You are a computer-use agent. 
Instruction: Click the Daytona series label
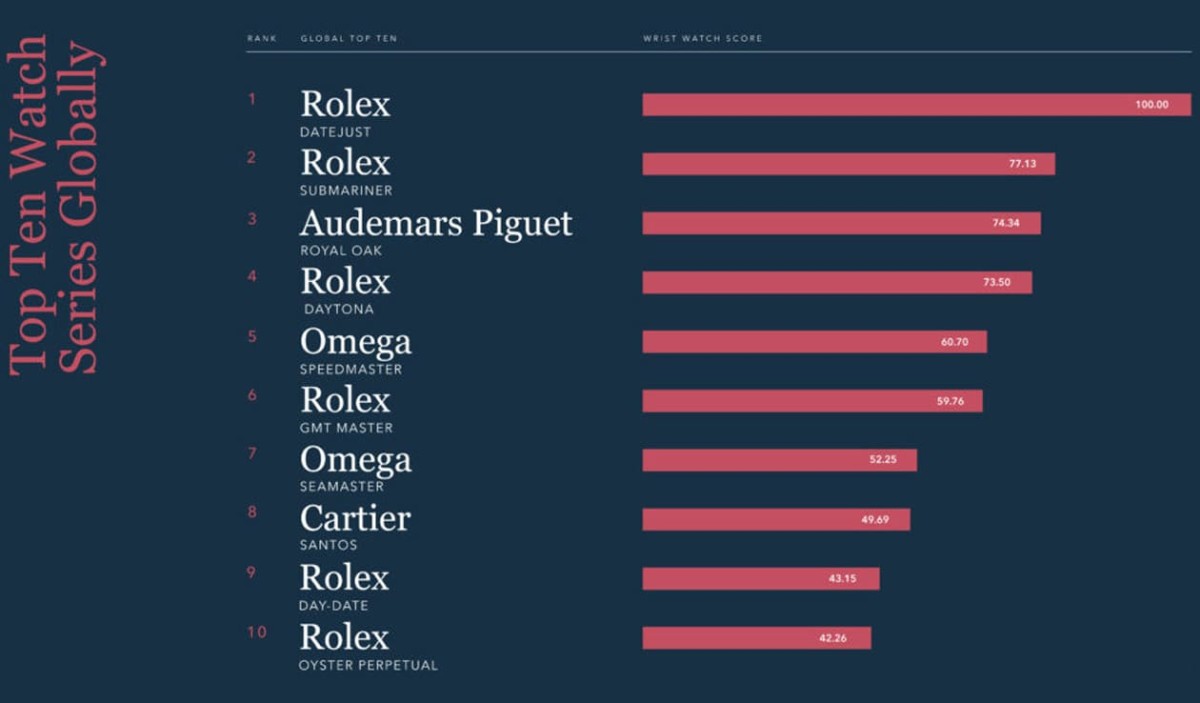tap(339, 309)
